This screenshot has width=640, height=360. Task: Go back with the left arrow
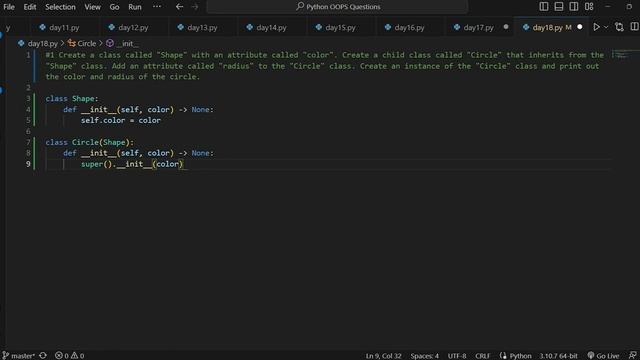point(179,7)
